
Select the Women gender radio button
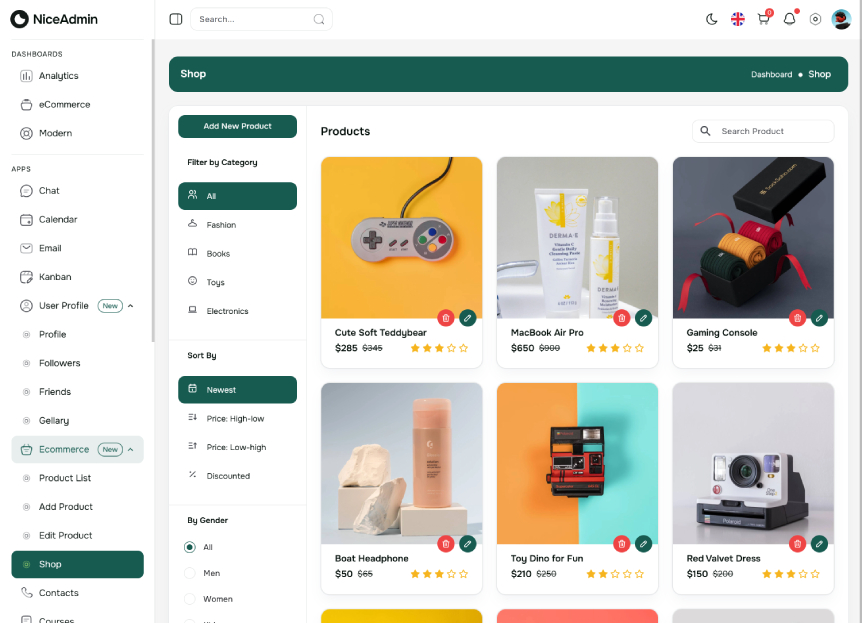pos(190,598)
